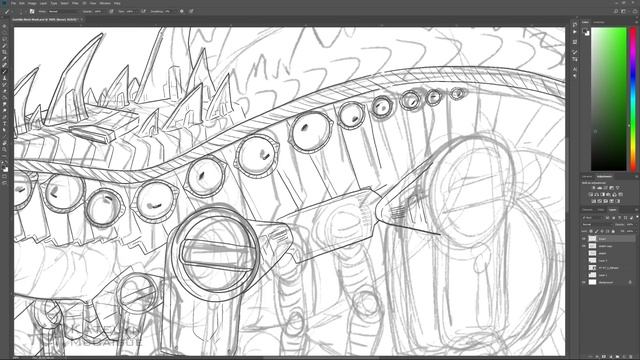Open the collapsed Brush Settings panel icon
The height and width of the screenshot is (360, 640).
(575, 52)
